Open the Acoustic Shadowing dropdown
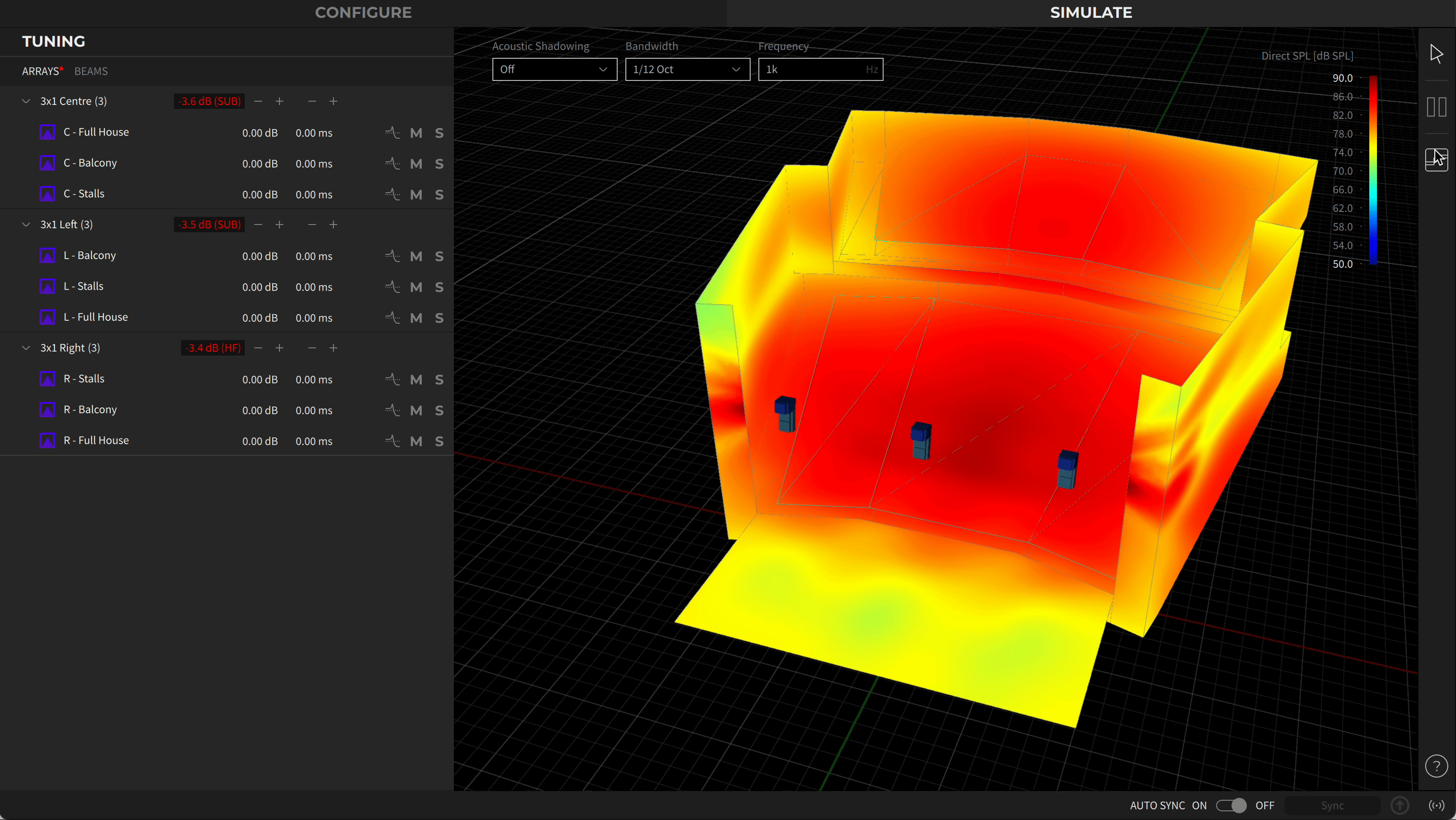This screenshot has height=820, width=1456. [555, 69]
